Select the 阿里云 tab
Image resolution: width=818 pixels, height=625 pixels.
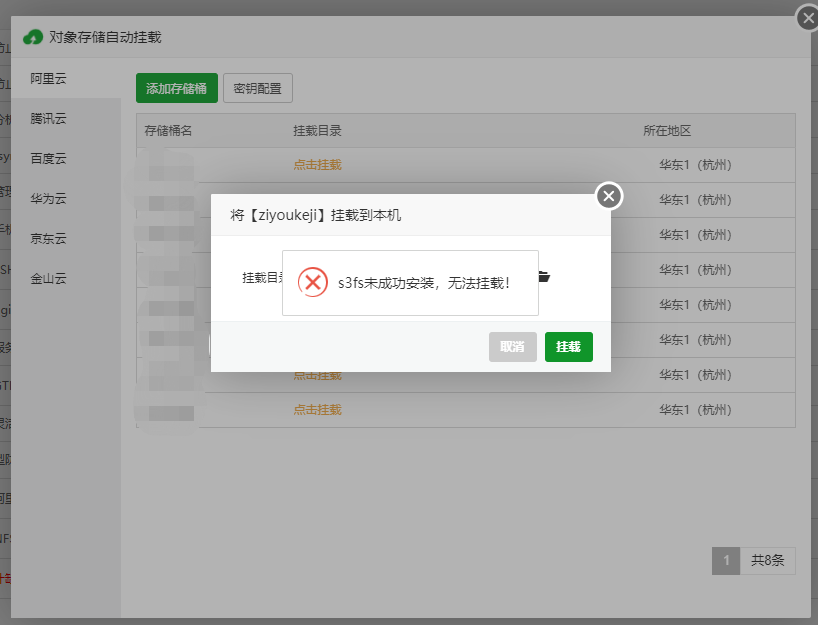click(x=66, y=78)
